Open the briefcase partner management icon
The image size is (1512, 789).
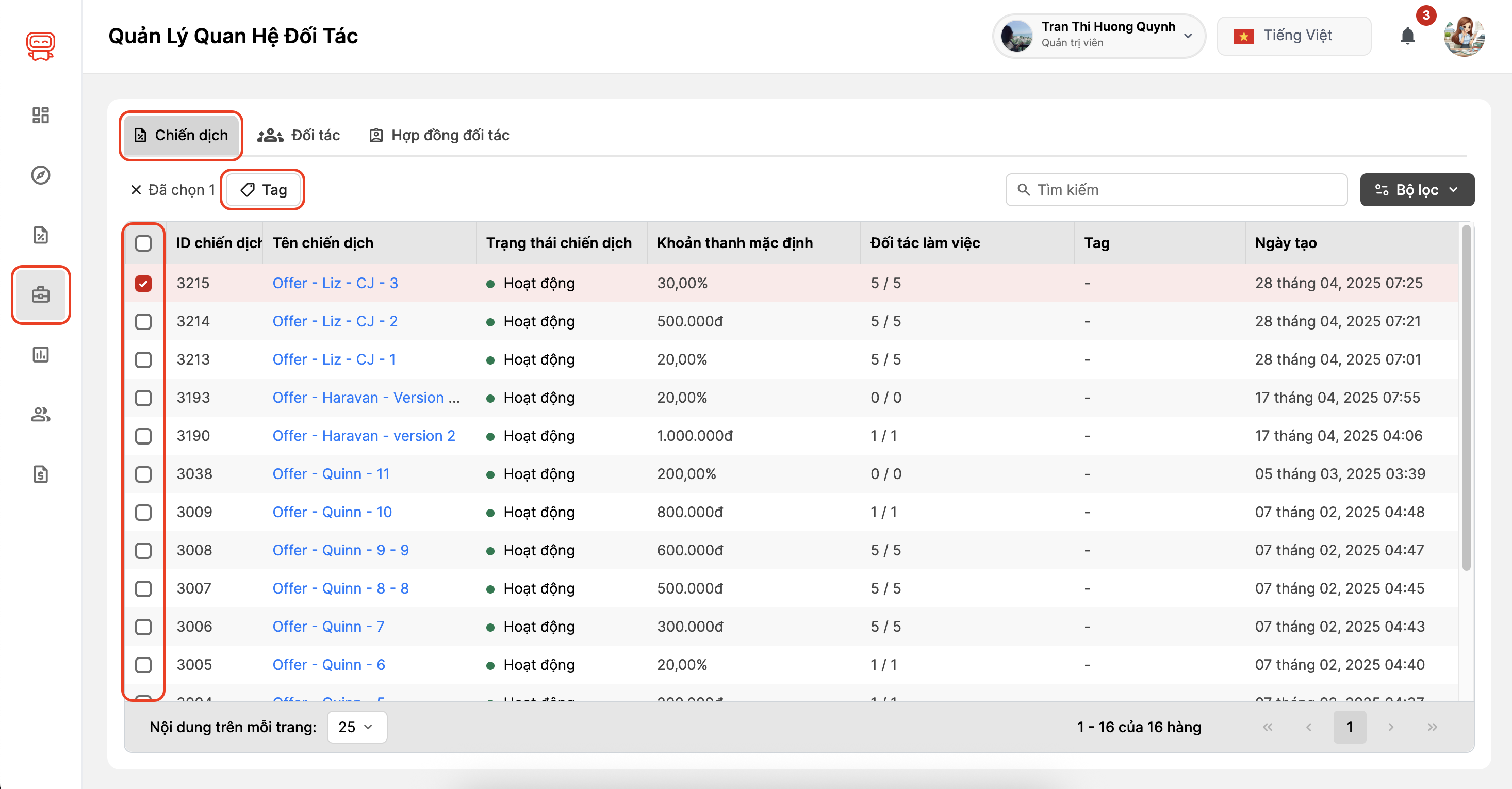pos(41,294)
